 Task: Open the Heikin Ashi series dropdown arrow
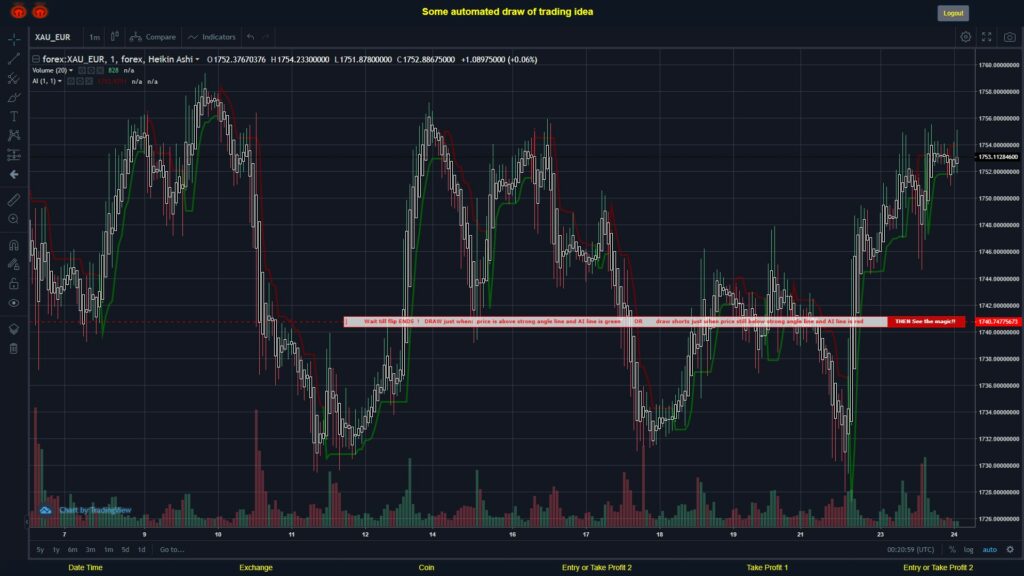(197, 59)
